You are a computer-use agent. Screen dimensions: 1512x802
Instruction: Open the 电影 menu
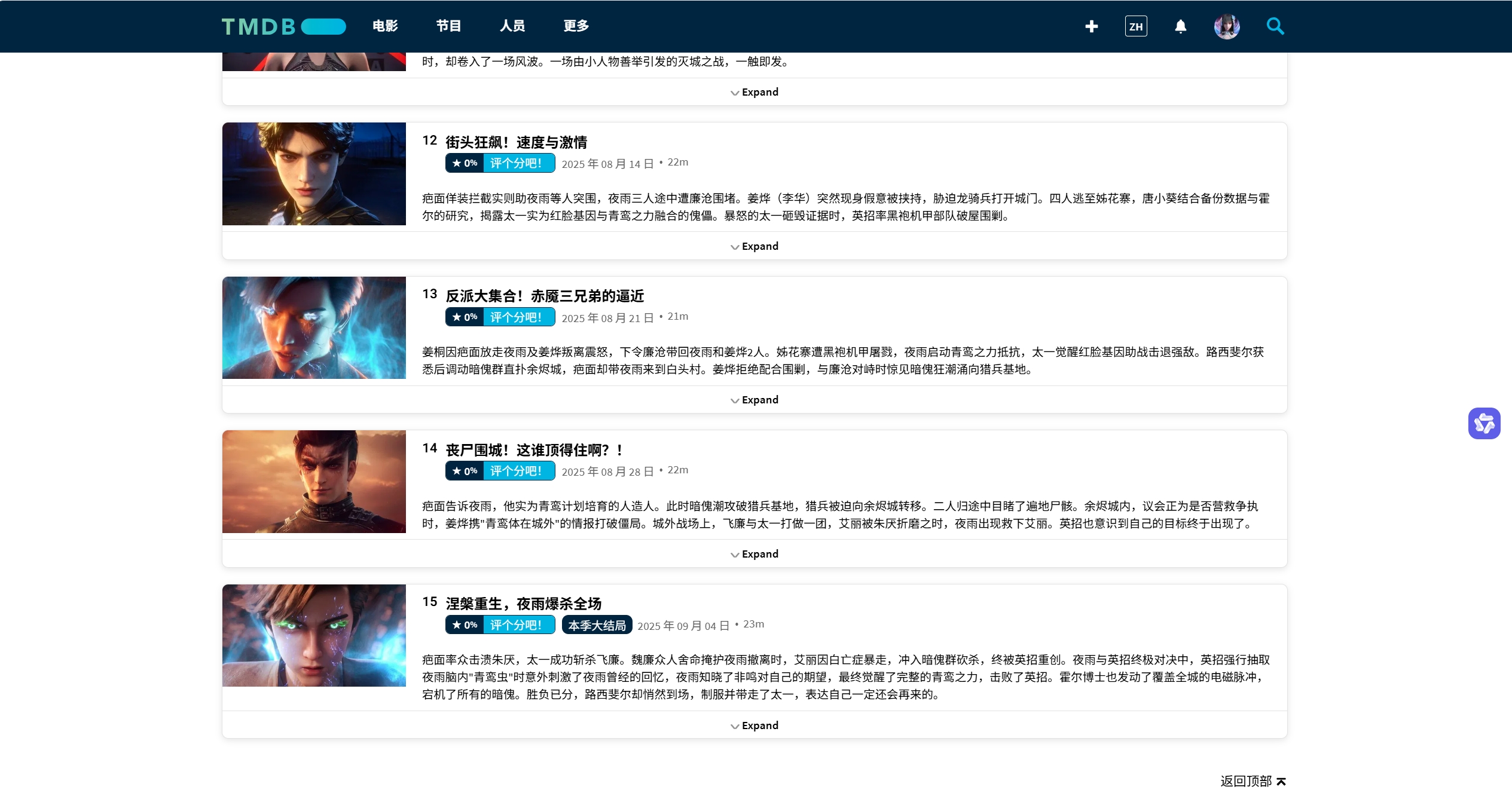(384, 26)
